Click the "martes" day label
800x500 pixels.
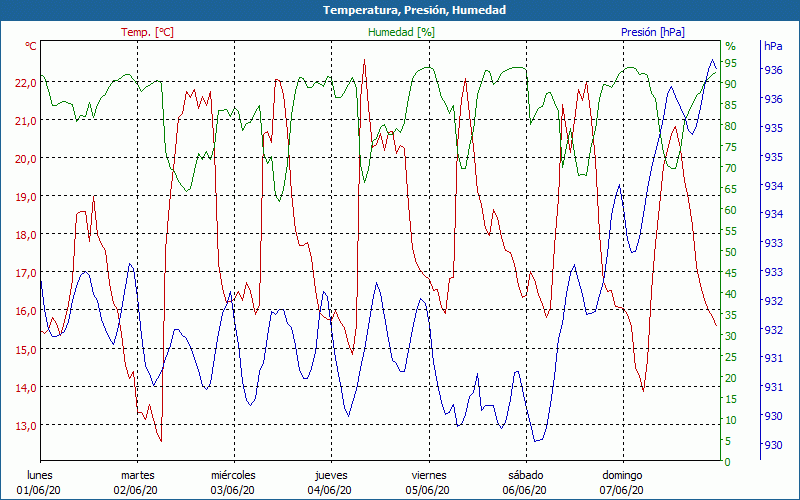coord(137,476)
